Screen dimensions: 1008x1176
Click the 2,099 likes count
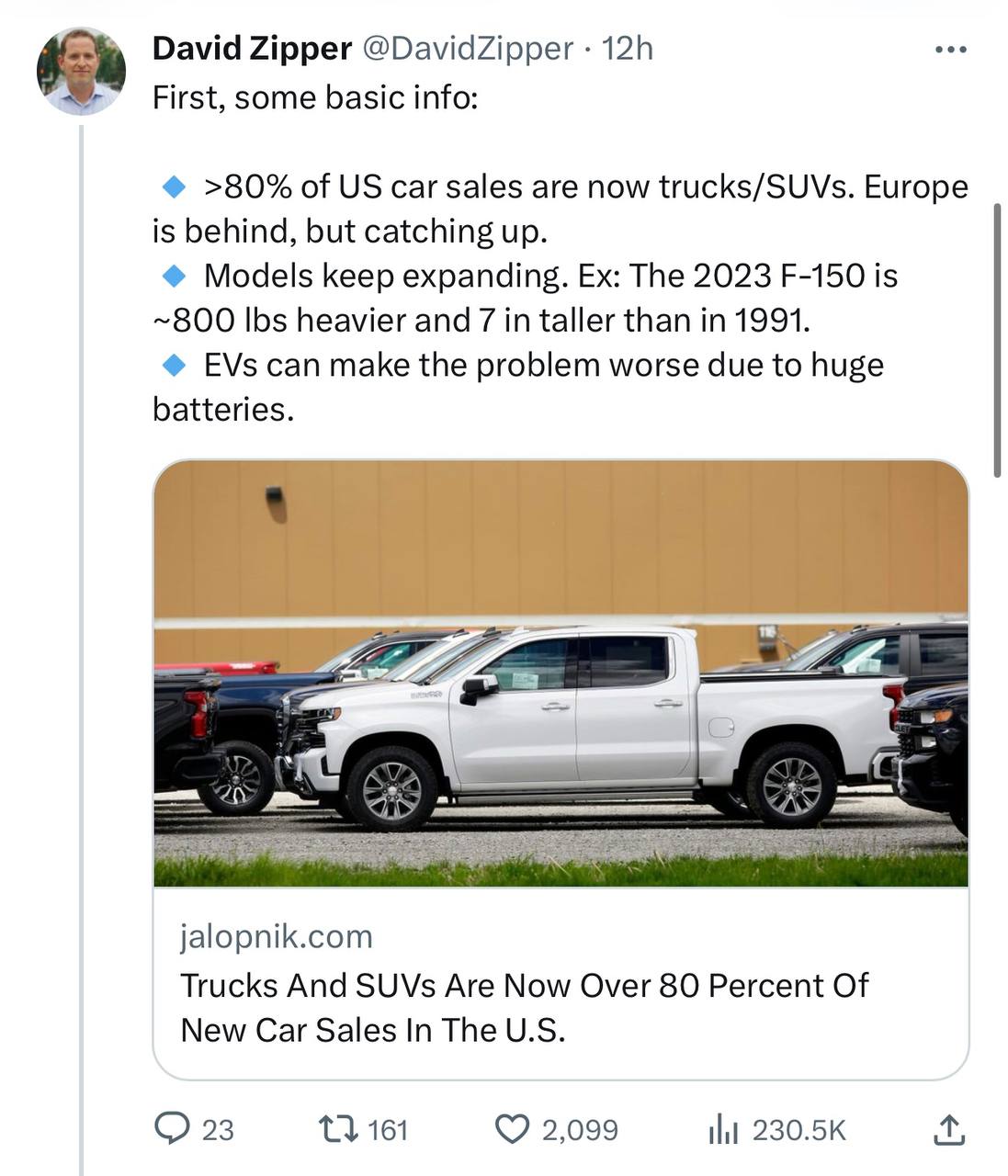point(580,1129)
